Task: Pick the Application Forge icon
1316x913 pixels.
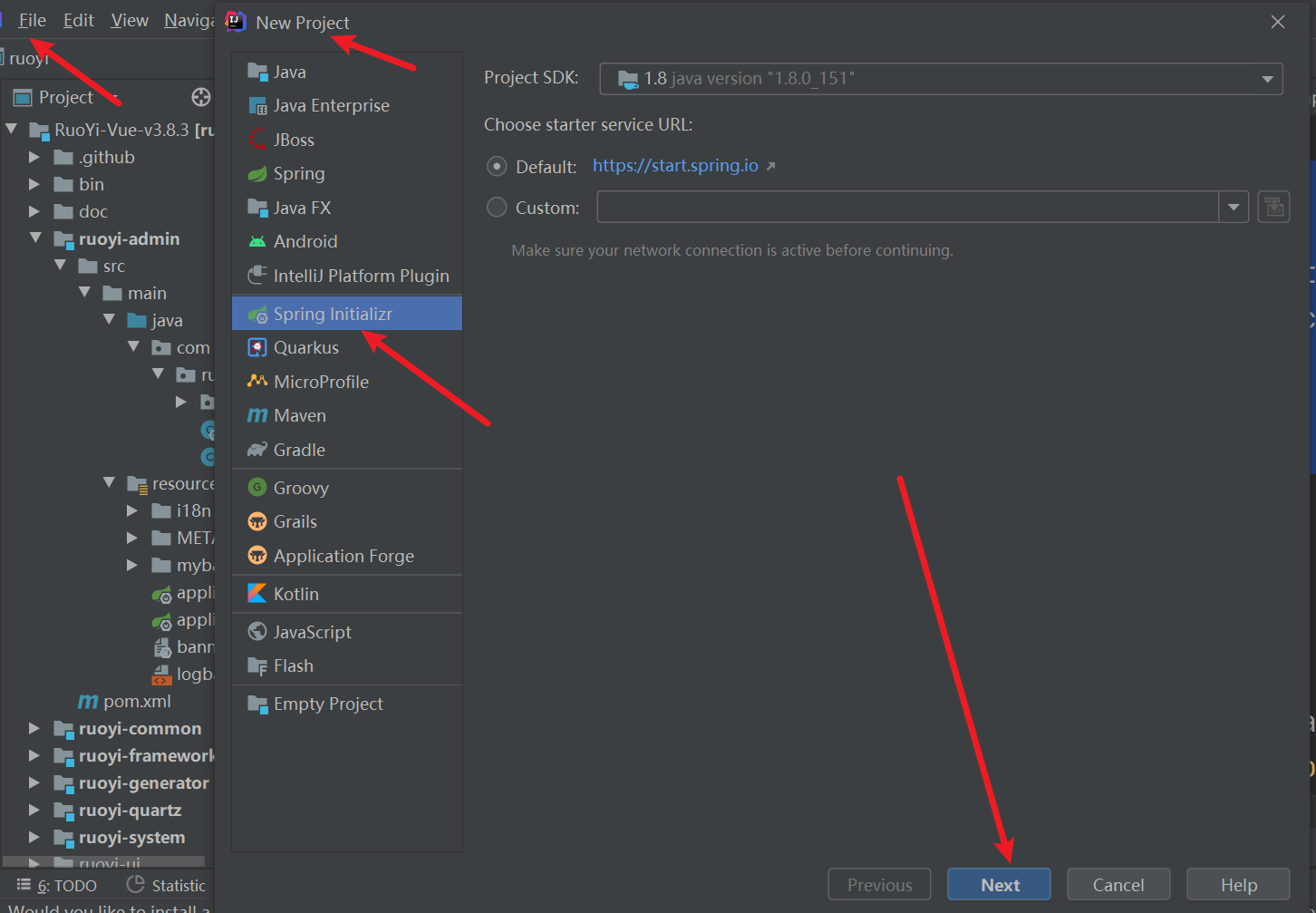Action: 257,556
